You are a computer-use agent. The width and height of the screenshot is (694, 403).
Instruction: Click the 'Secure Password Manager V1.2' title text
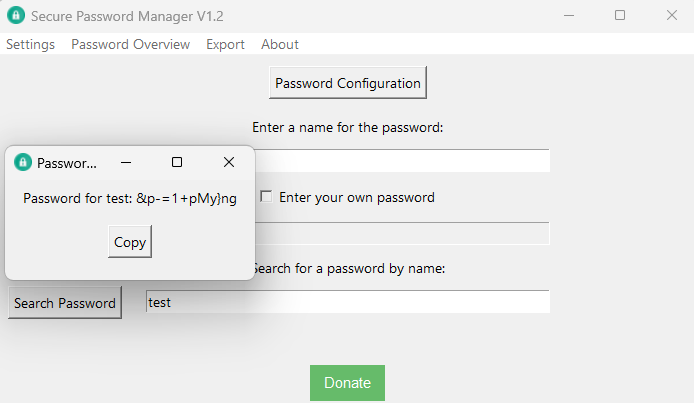(127, 16)
